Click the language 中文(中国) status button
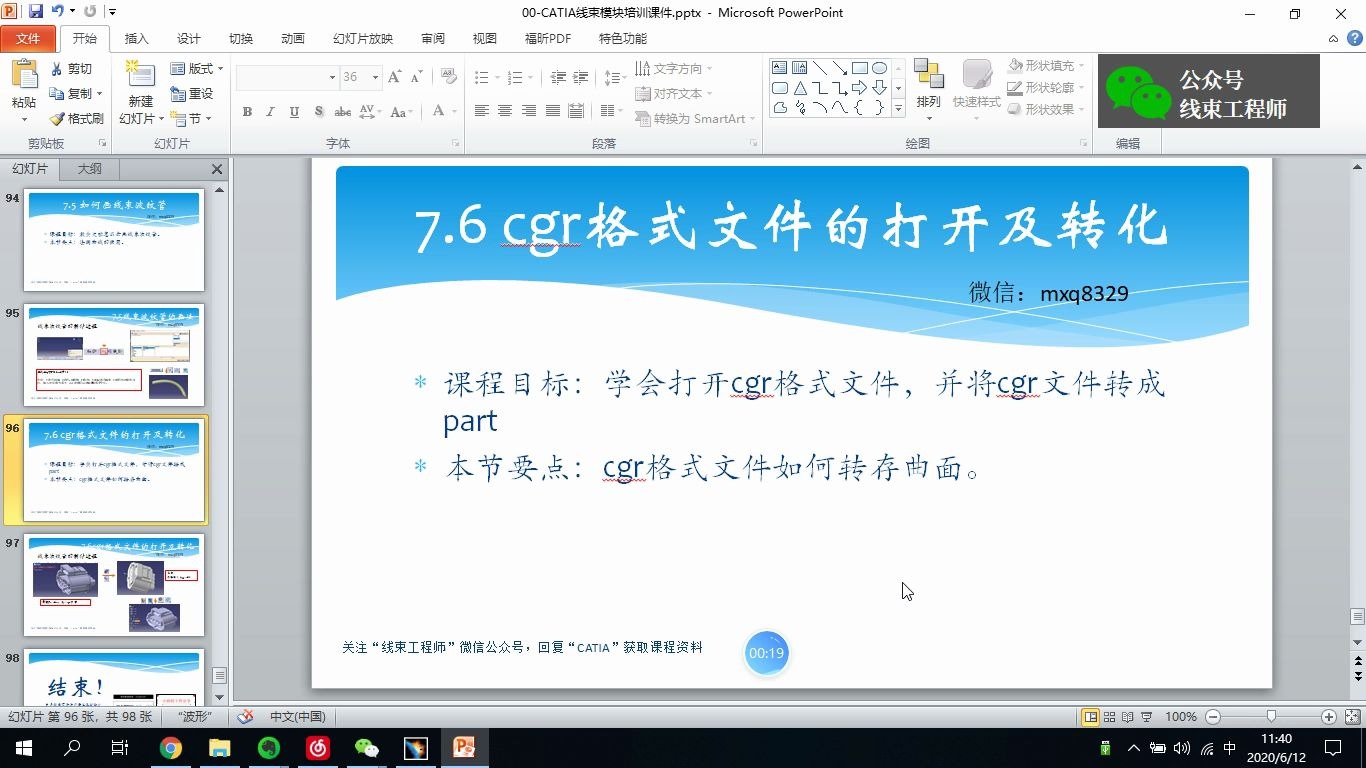The image size is (1366, 768). pyautogui.click(x=298, y=717)
